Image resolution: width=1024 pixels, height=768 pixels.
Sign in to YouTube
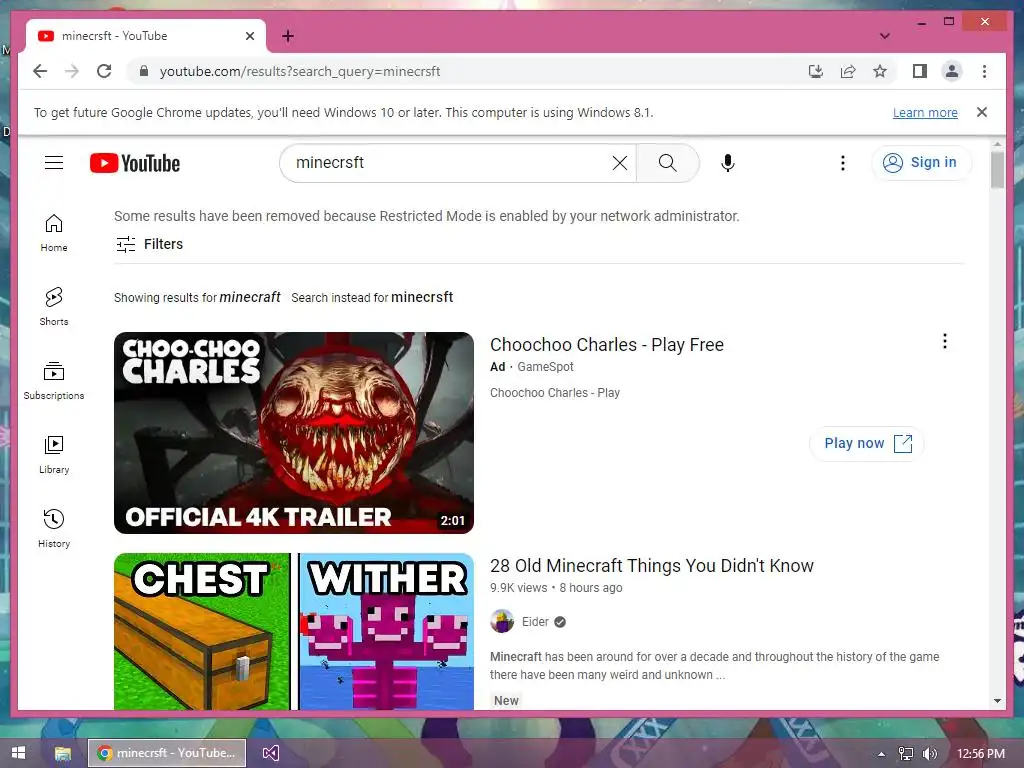(x=921, y=163)
